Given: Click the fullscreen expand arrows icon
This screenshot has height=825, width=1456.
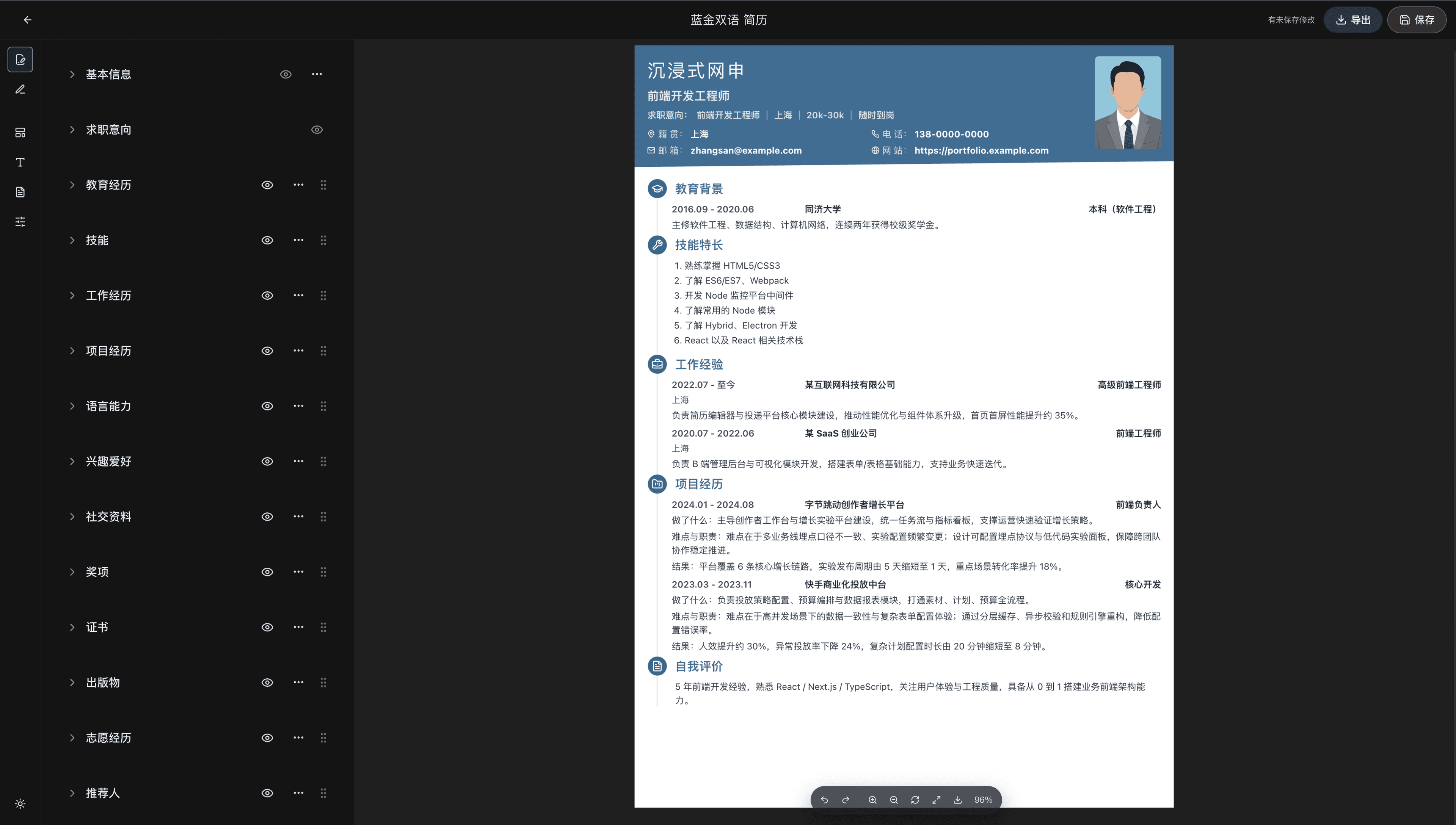Looking at the screenshot, I should pyautogui.click(x=936, y=800).
